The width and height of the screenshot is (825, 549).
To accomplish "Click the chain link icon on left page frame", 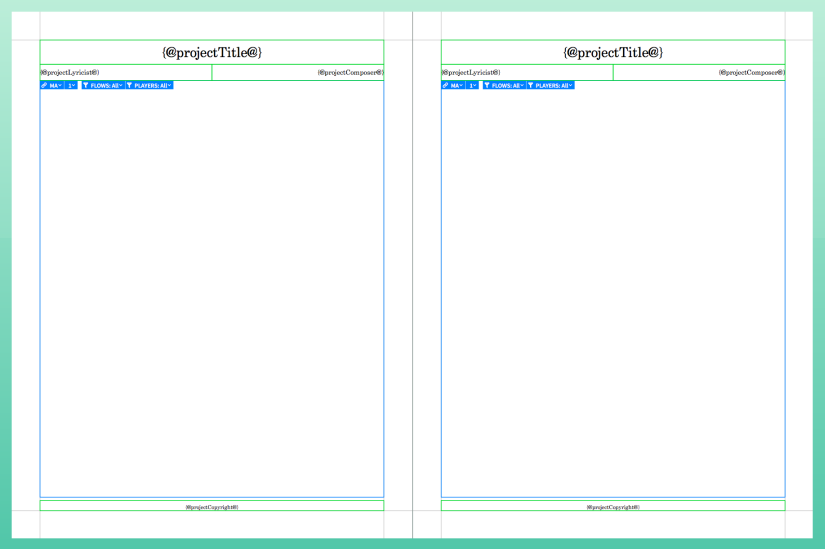I will tap(45, 86).
